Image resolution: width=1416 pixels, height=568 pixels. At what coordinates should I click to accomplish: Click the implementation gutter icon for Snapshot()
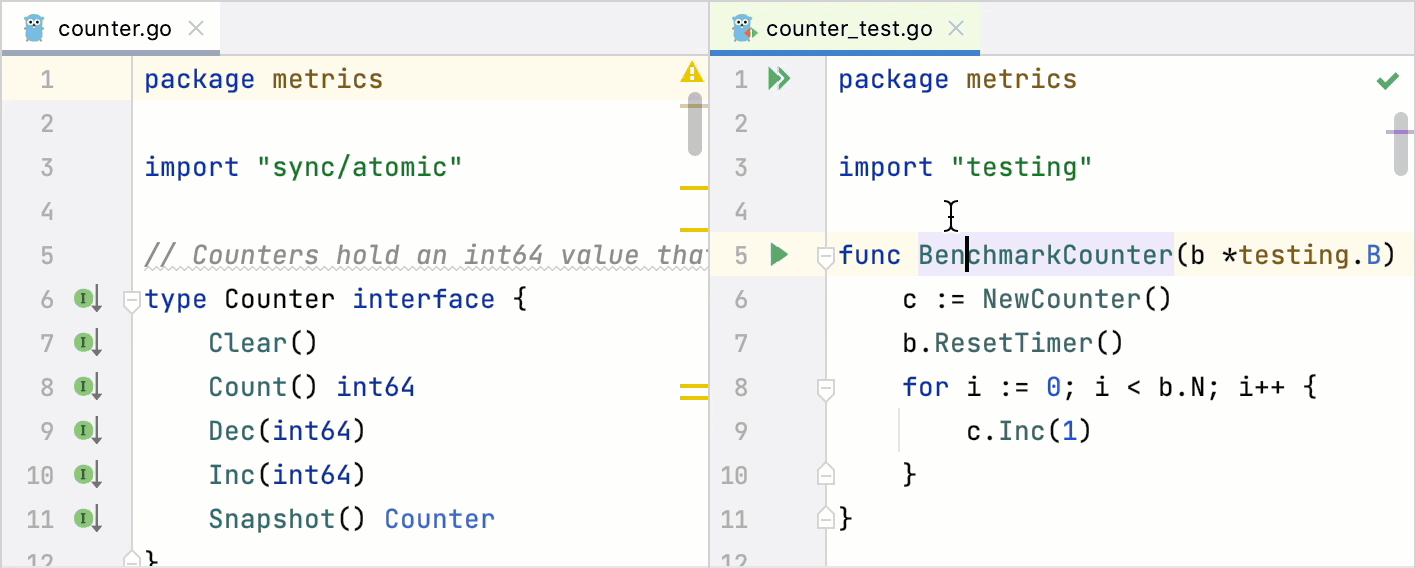pyautogui.click(x=88, y=519)
